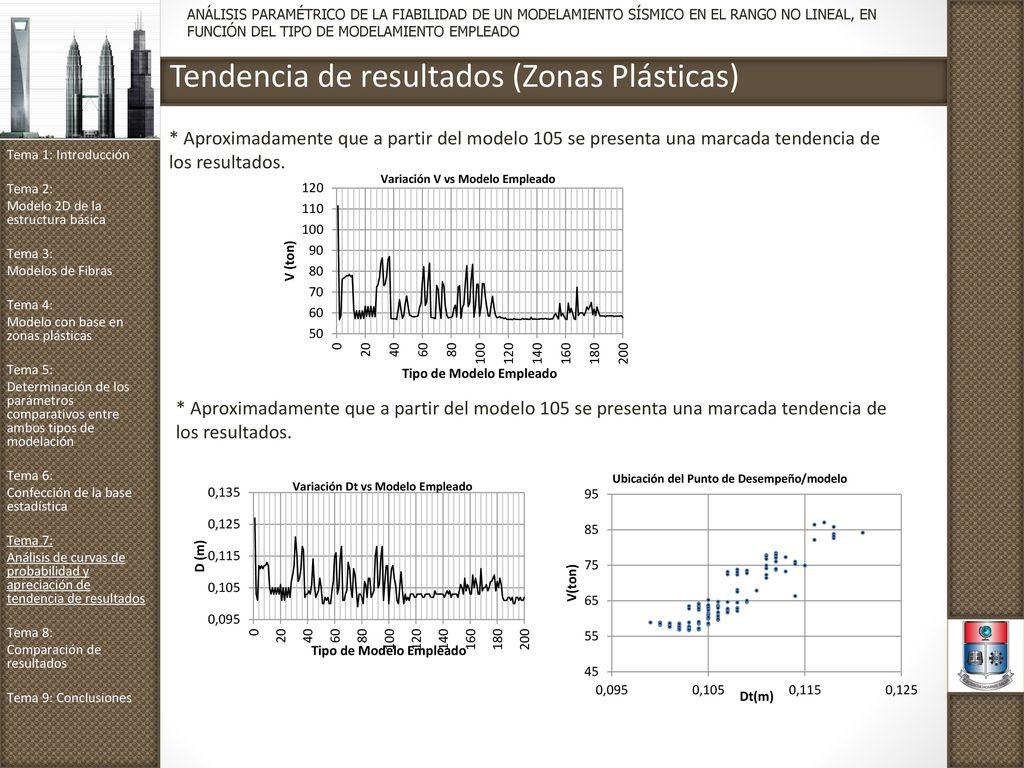
Task: Click the 'V(ton)' axis label of scatter chart
Action: click(572, 583)
